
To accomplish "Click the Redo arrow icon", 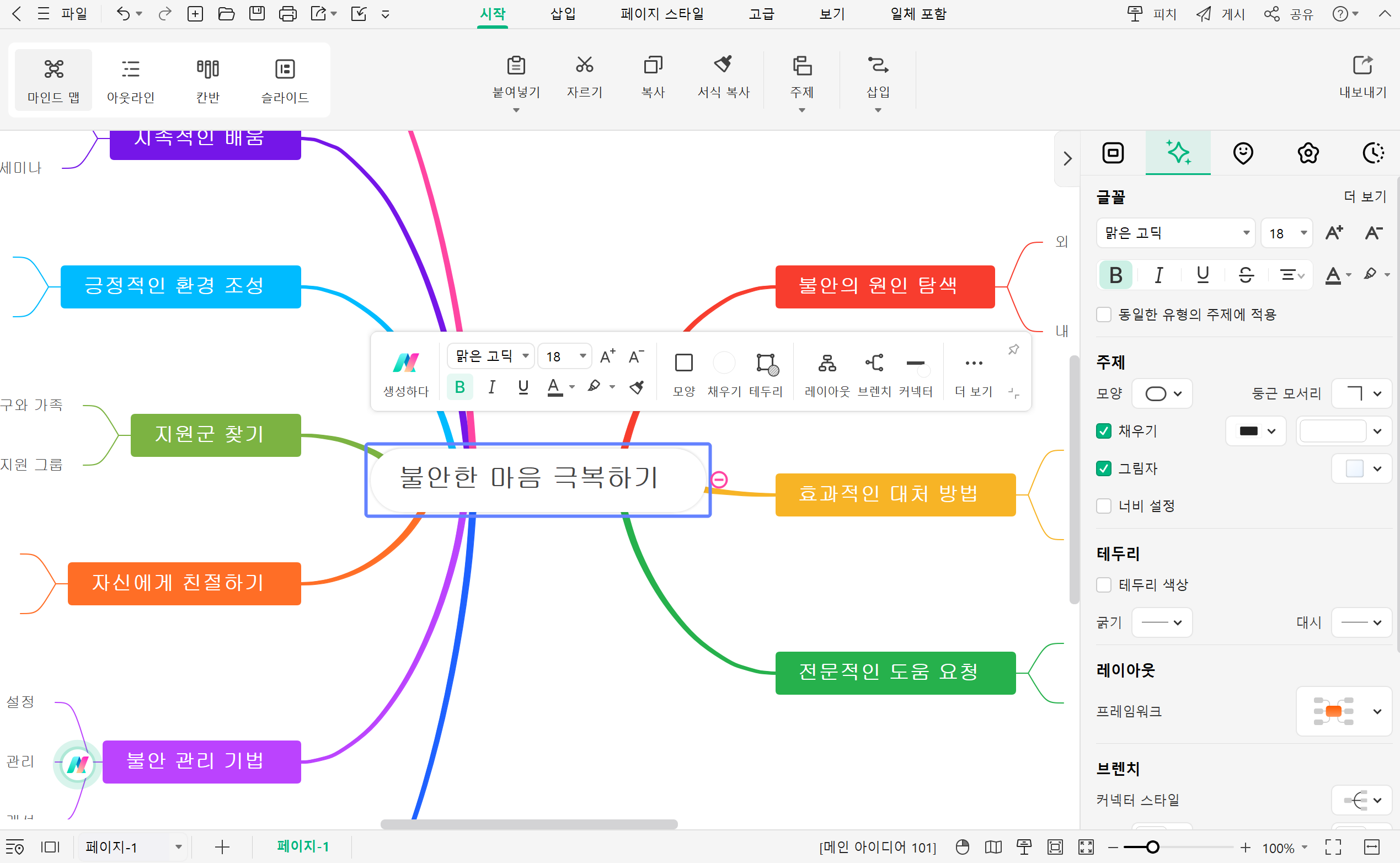I will (x=164, y=14).
